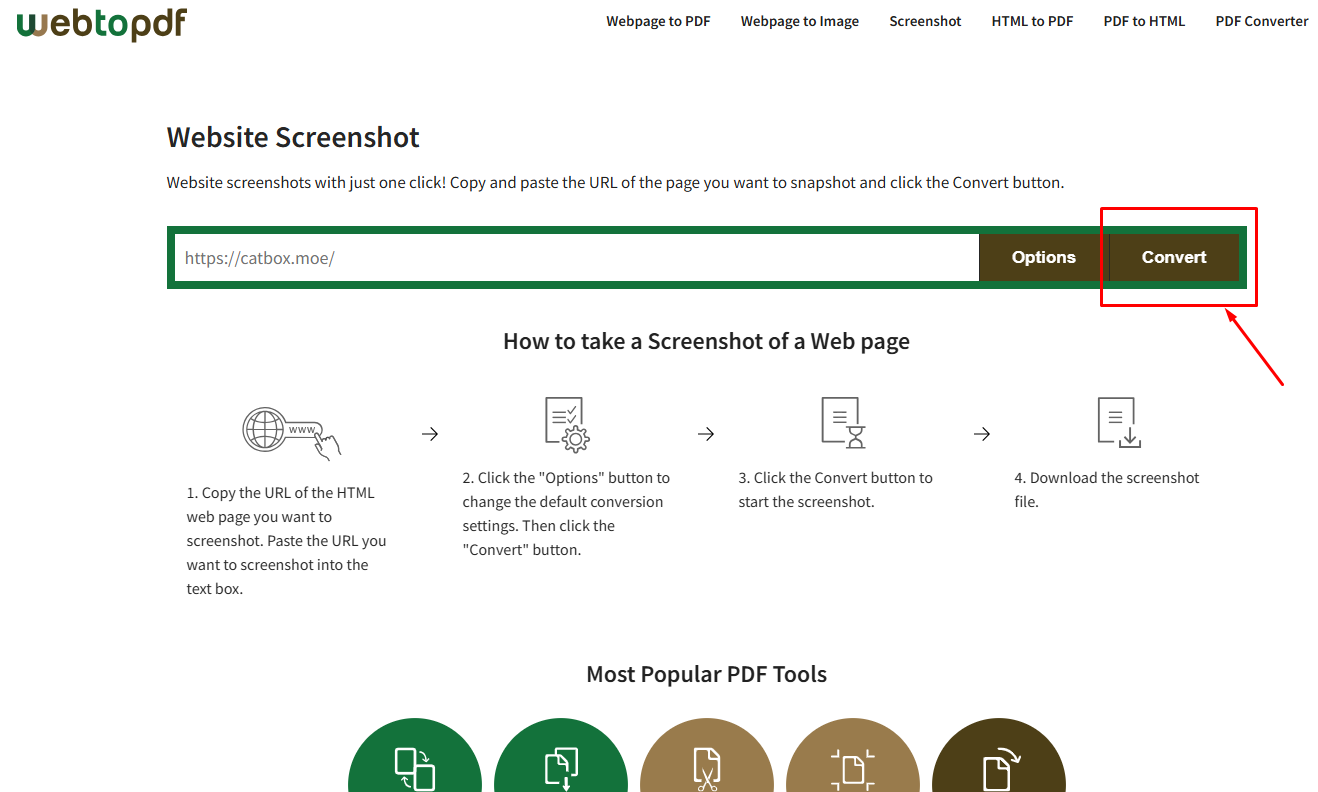Click the checklist-with-gear options step icon

click(567, 425)
